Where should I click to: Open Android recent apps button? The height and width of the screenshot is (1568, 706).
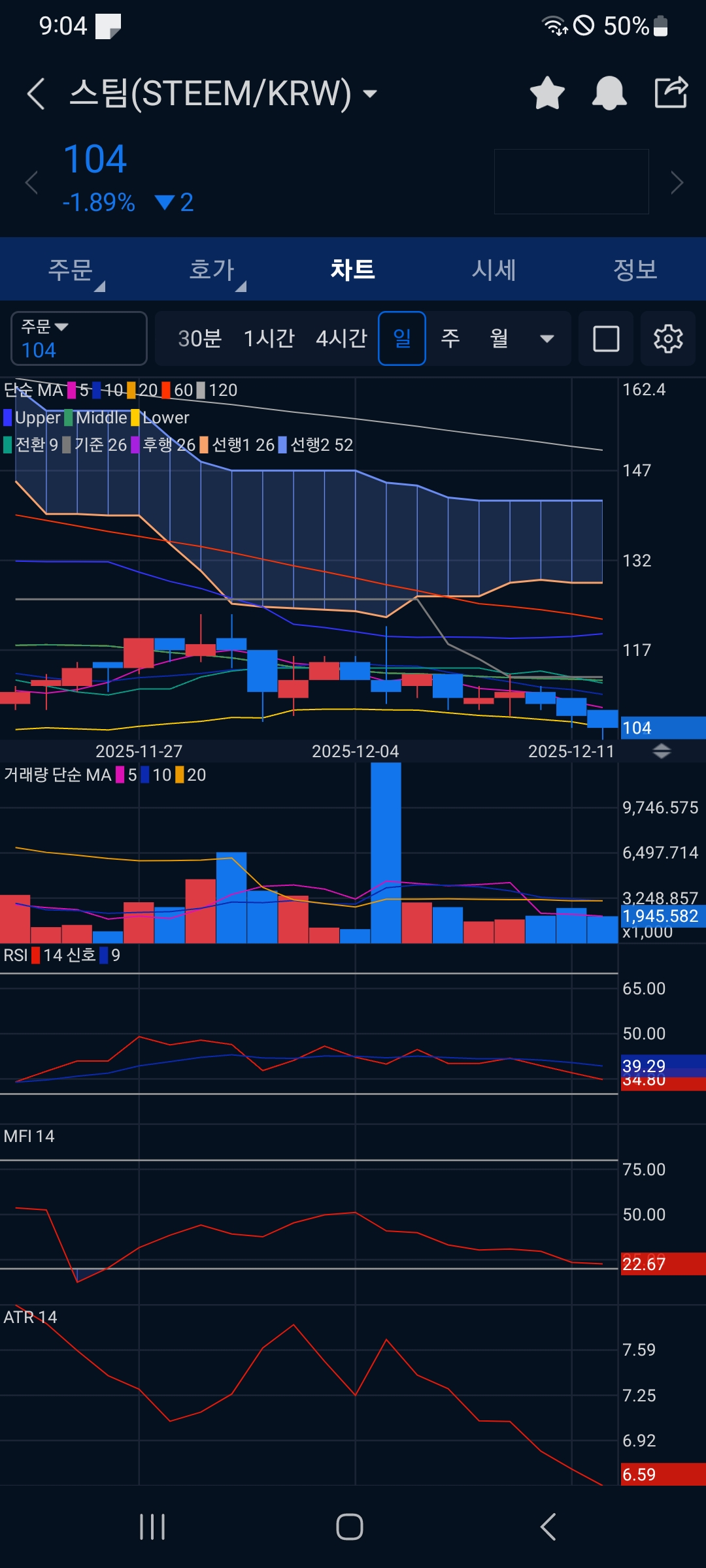(x=152, y=1527)
